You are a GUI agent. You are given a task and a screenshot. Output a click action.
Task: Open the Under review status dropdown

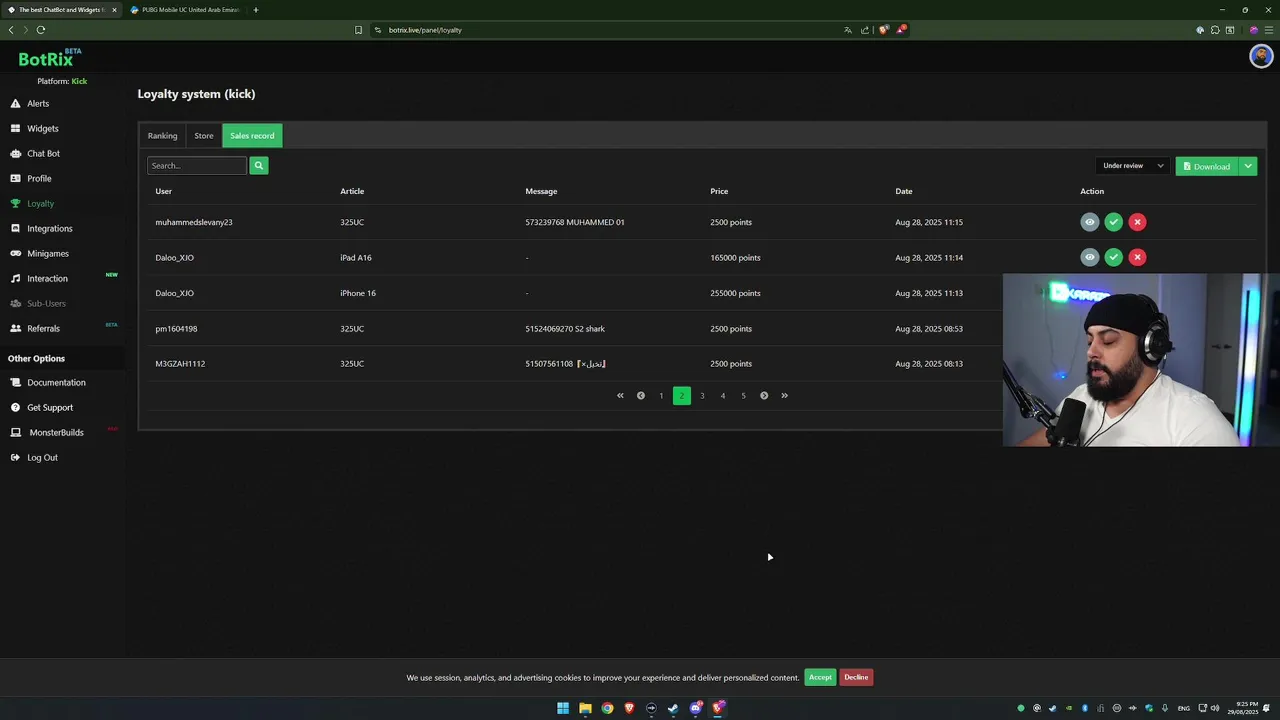[x=1133, y=166]
